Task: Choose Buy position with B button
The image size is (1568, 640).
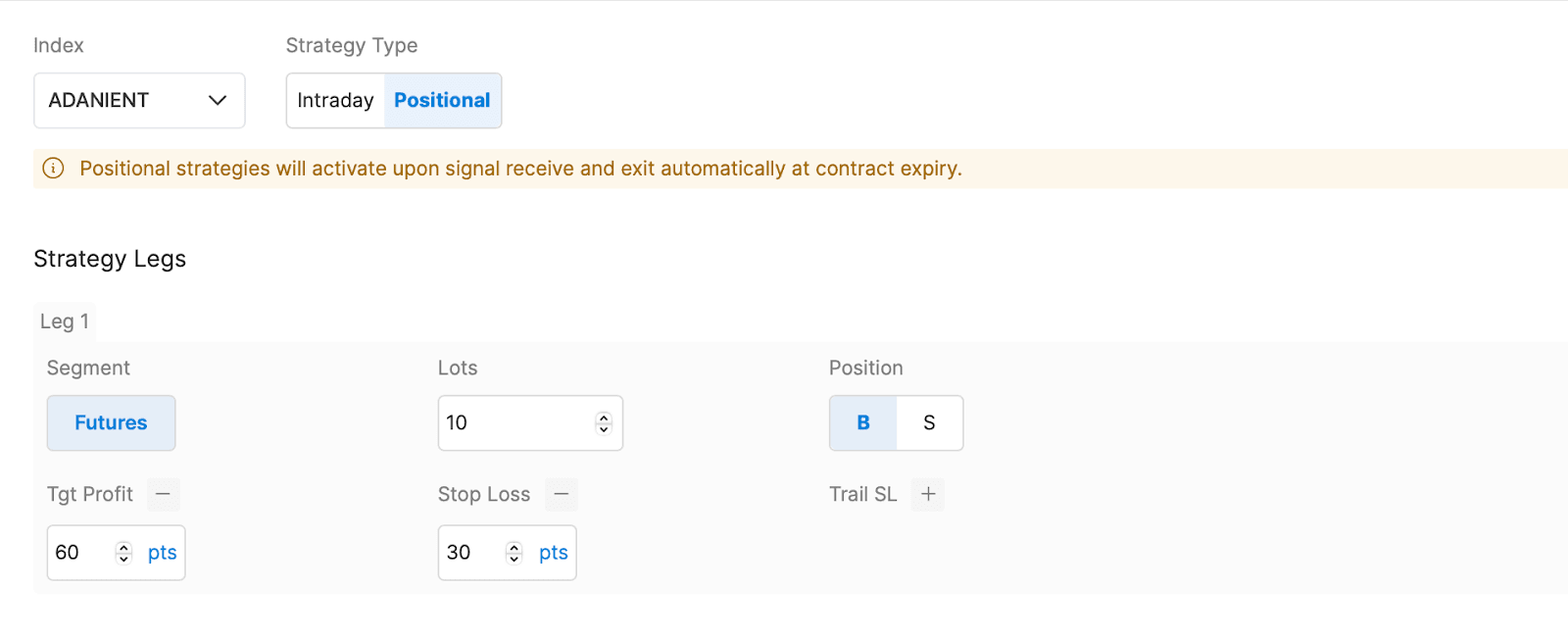Action: (x=863, y=423)
